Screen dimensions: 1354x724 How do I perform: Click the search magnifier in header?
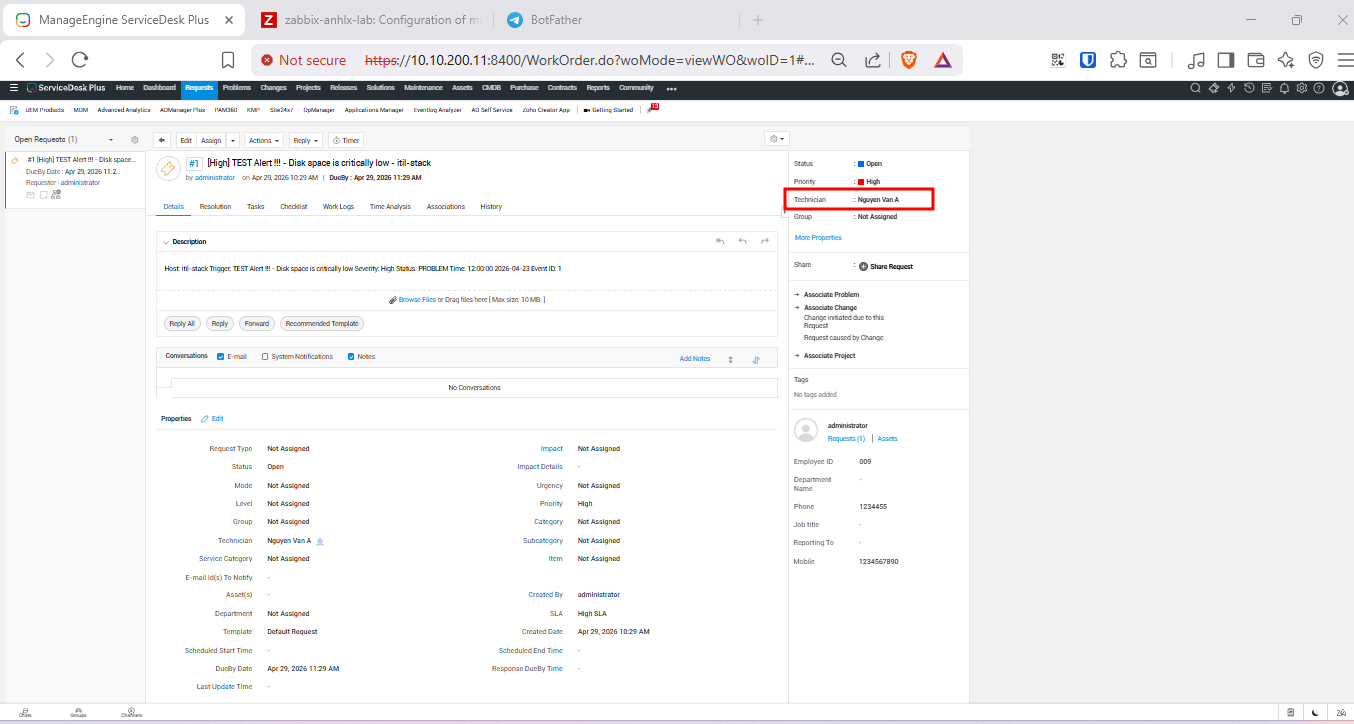(x=1195, y=88)
